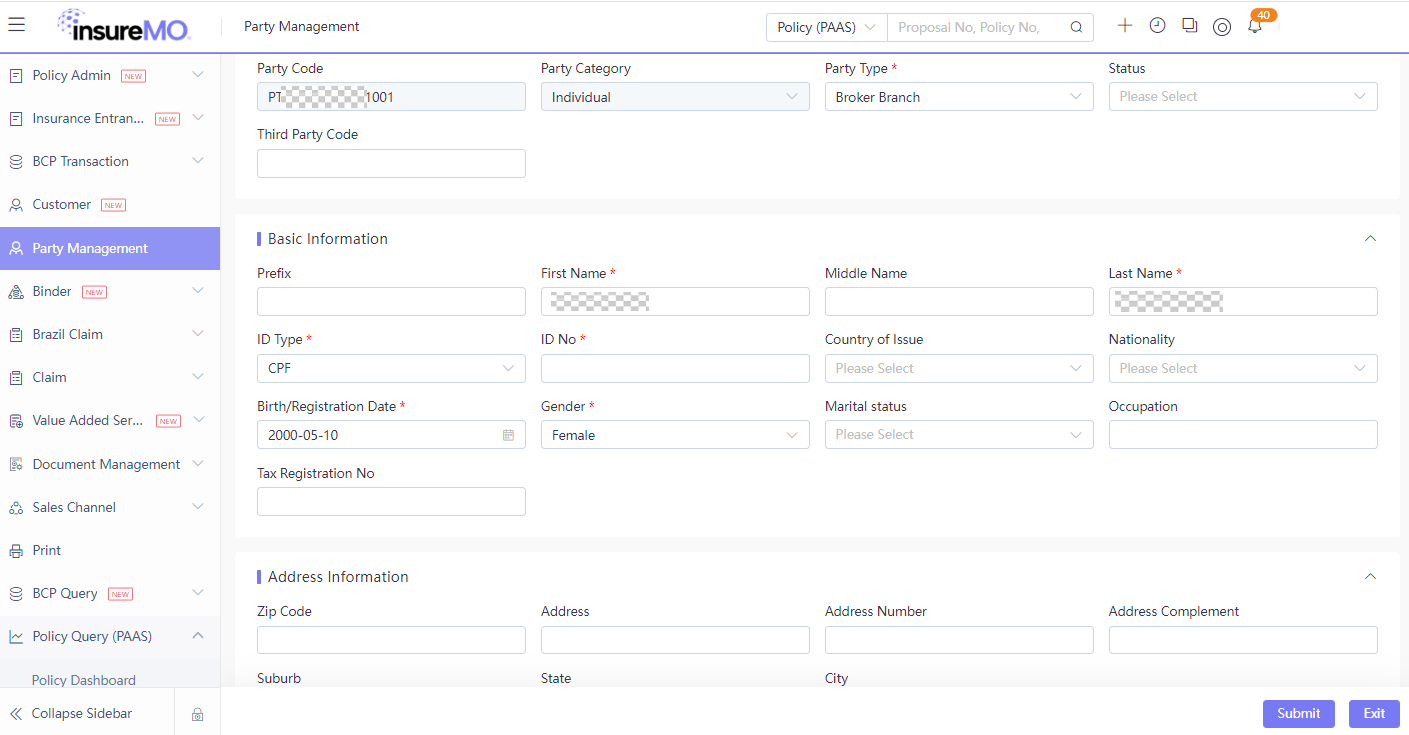1409x735 pixels.
Task: Collapse the Basic Information section
Action: 1370,239
